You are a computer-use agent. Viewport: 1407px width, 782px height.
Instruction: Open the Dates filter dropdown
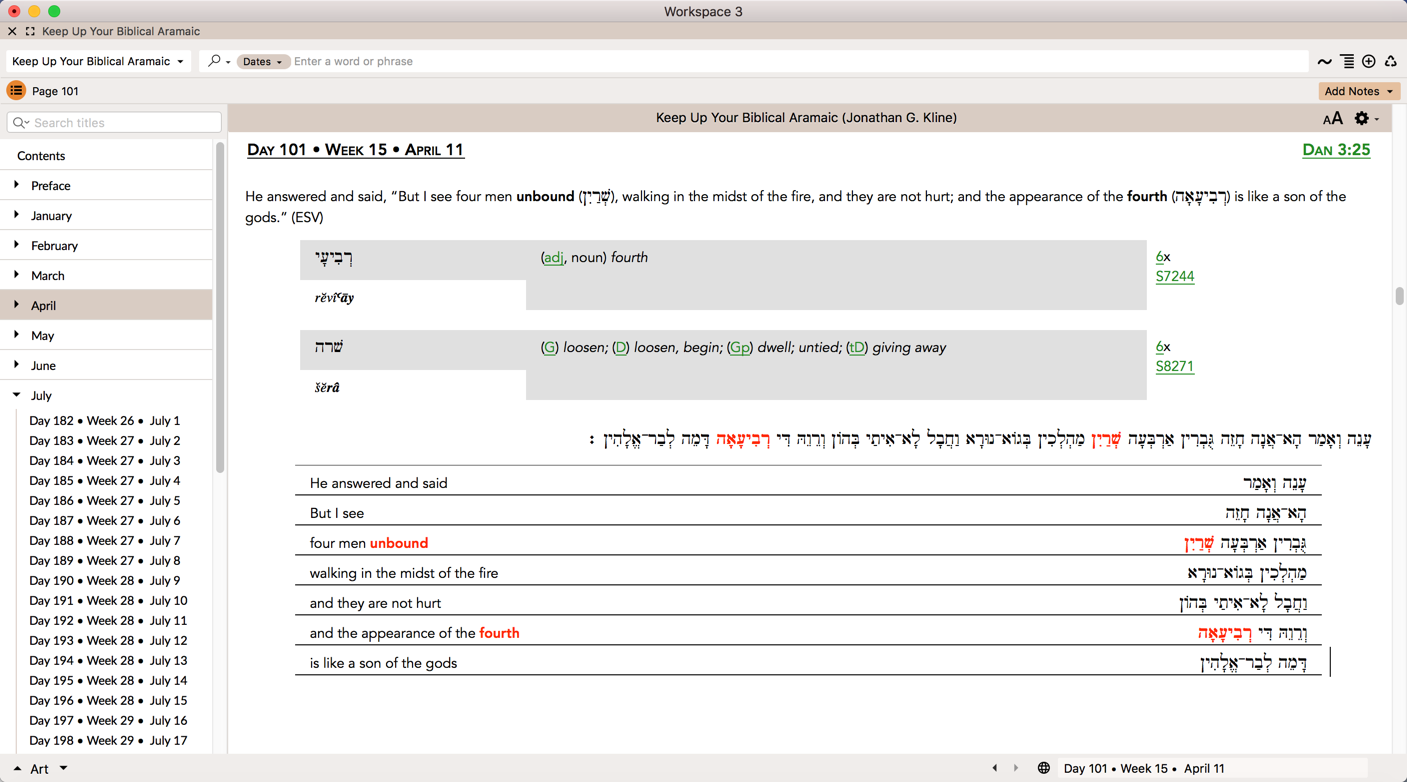pyautogui.click(x=263, y=62)
